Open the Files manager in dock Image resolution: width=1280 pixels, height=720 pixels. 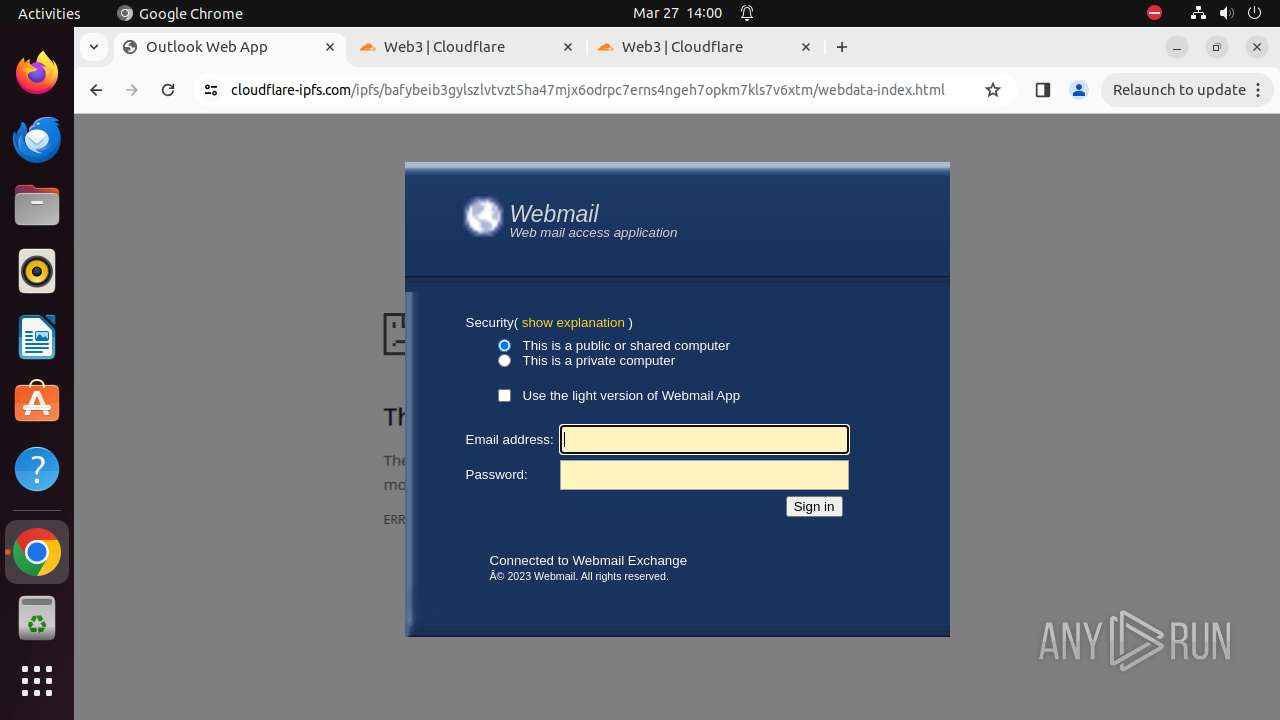coord(37,205)
